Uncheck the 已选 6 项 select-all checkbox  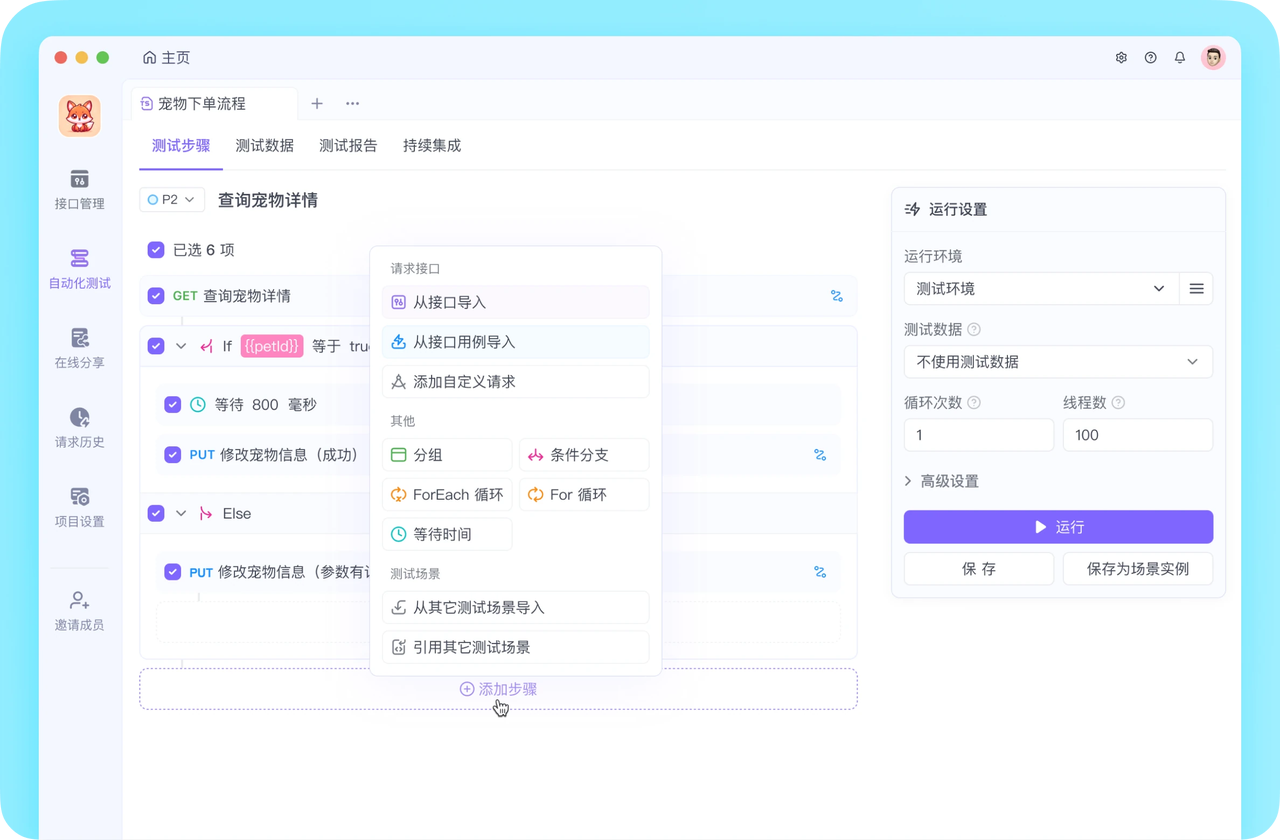tap(155, 250)
